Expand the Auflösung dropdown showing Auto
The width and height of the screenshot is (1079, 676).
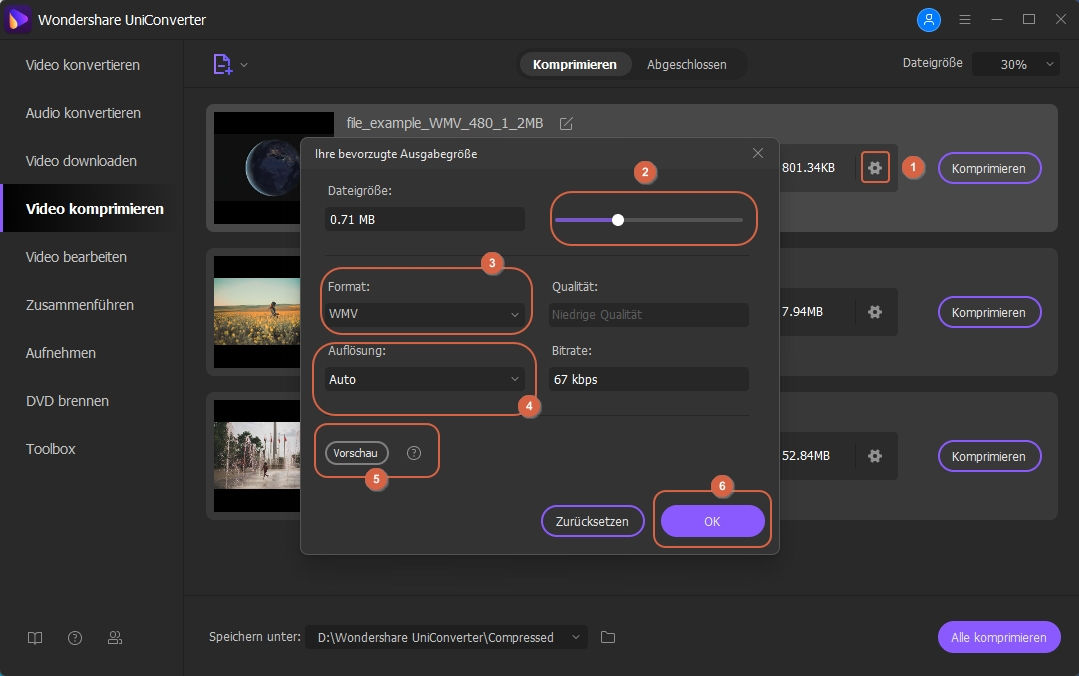click(425, 379)
